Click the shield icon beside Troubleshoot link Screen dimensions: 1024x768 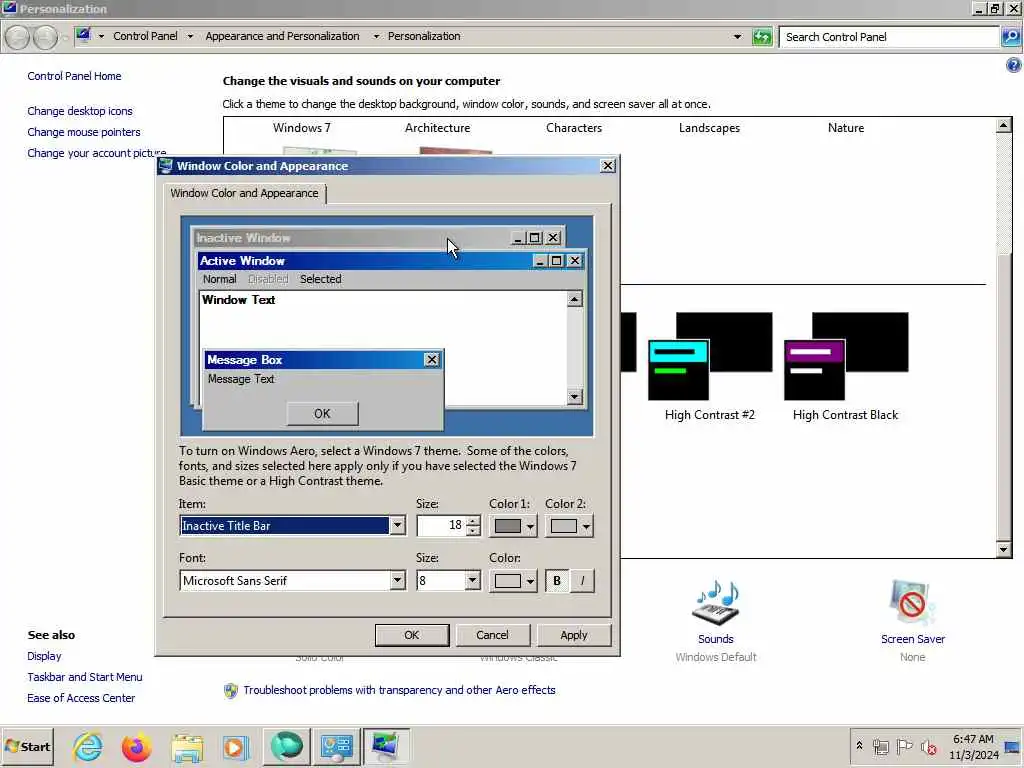coord(231,690)
